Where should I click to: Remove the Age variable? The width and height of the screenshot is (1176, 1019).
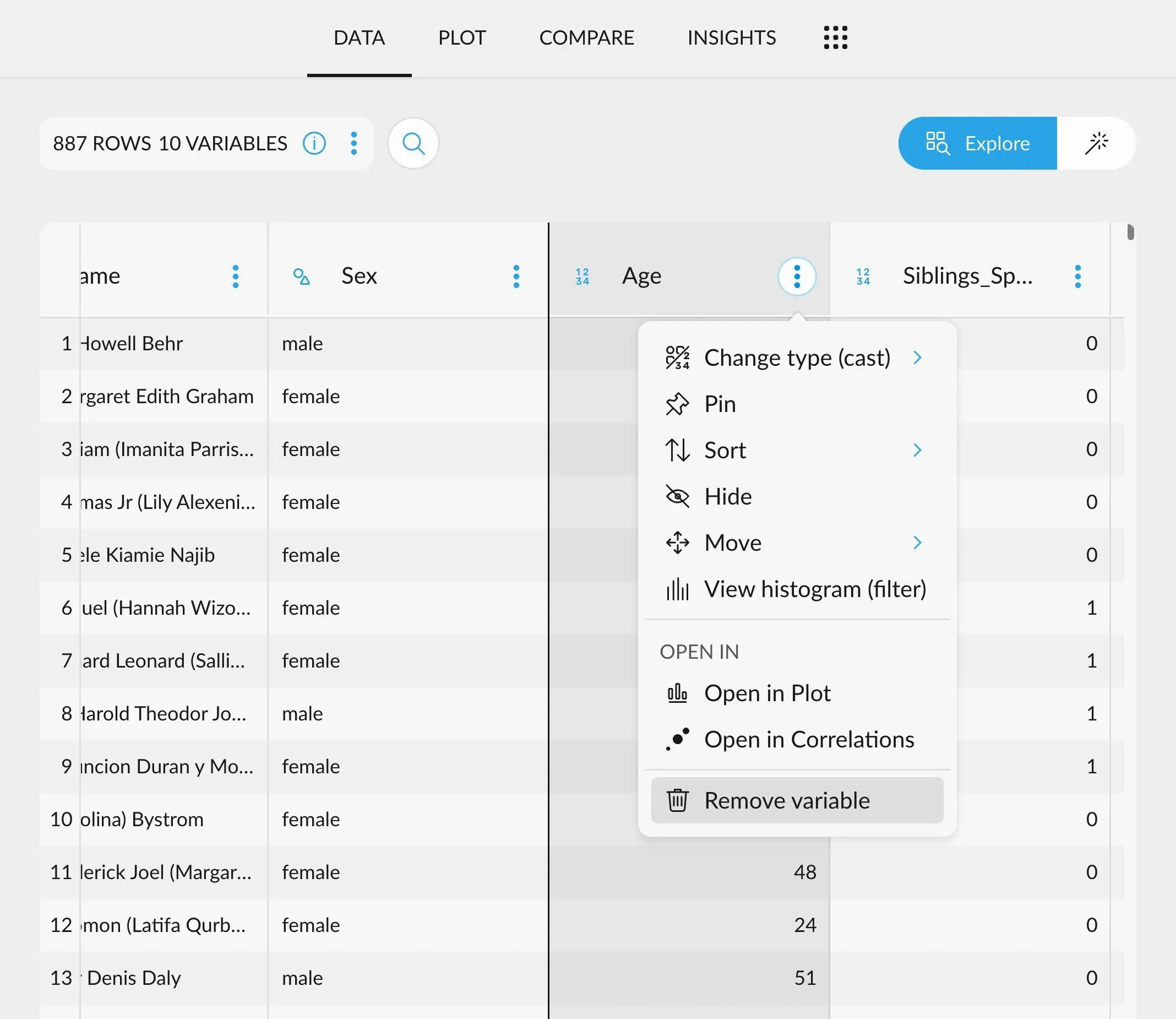point(787,800)
